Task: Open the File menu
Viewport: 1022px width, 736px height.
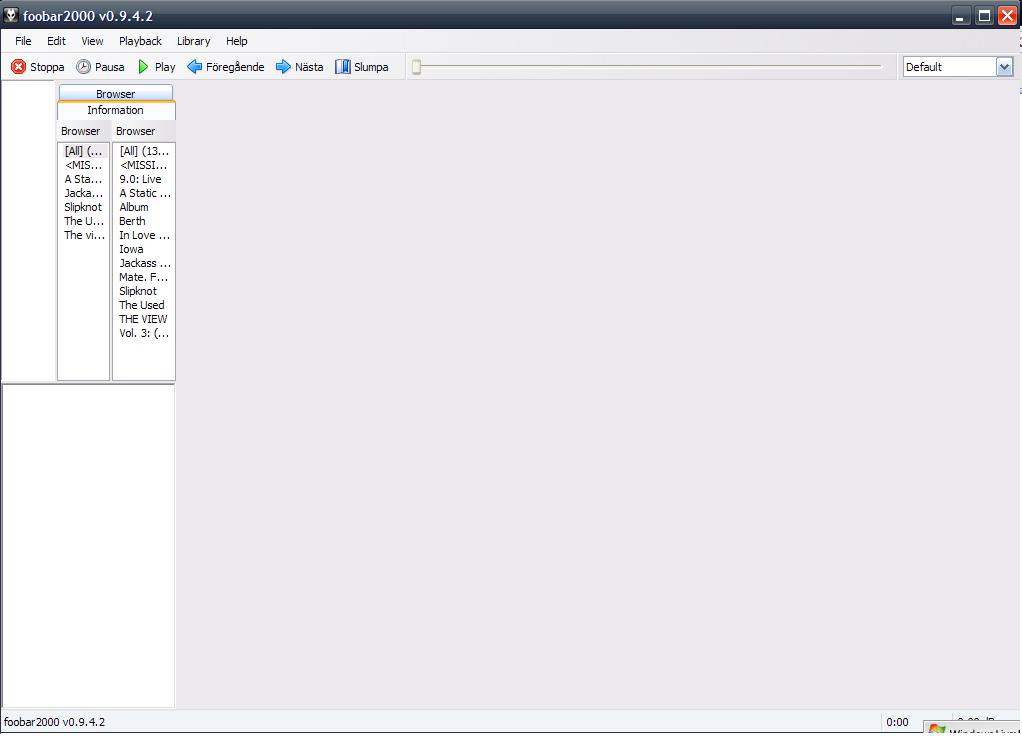Action: point(23,41)
